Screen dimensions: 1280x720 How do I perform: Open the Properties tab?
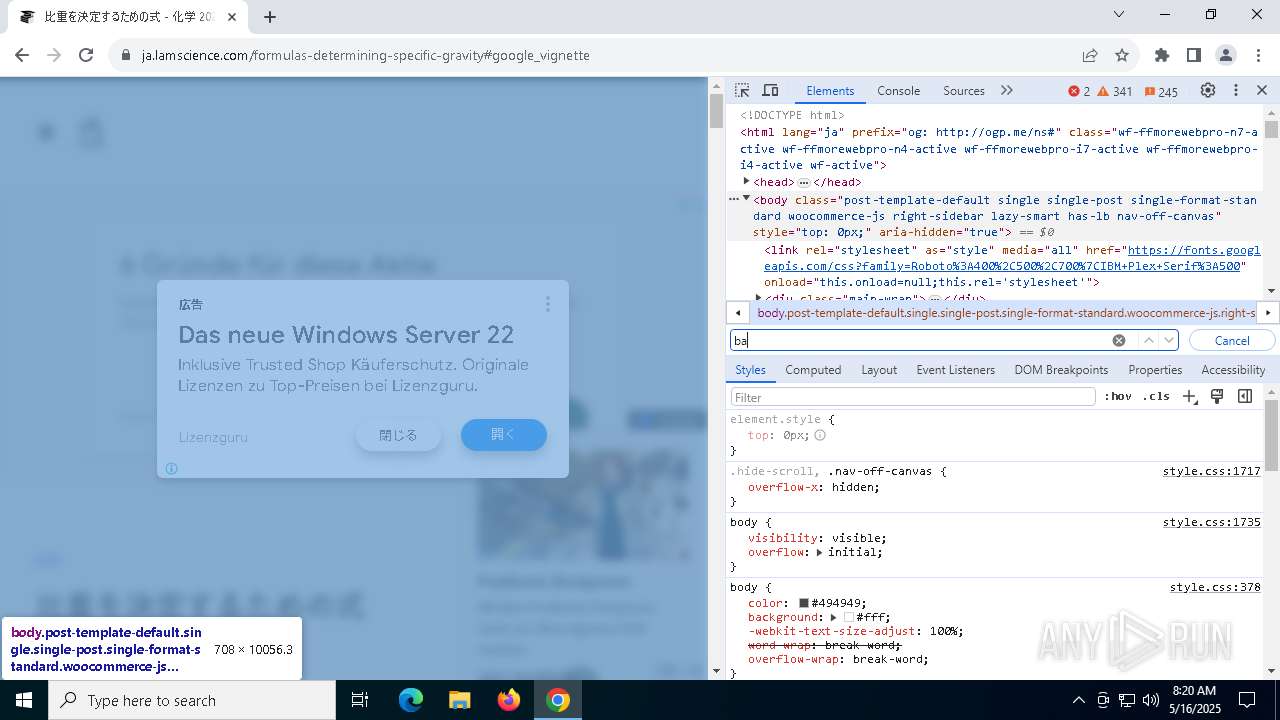[1155, 369]
